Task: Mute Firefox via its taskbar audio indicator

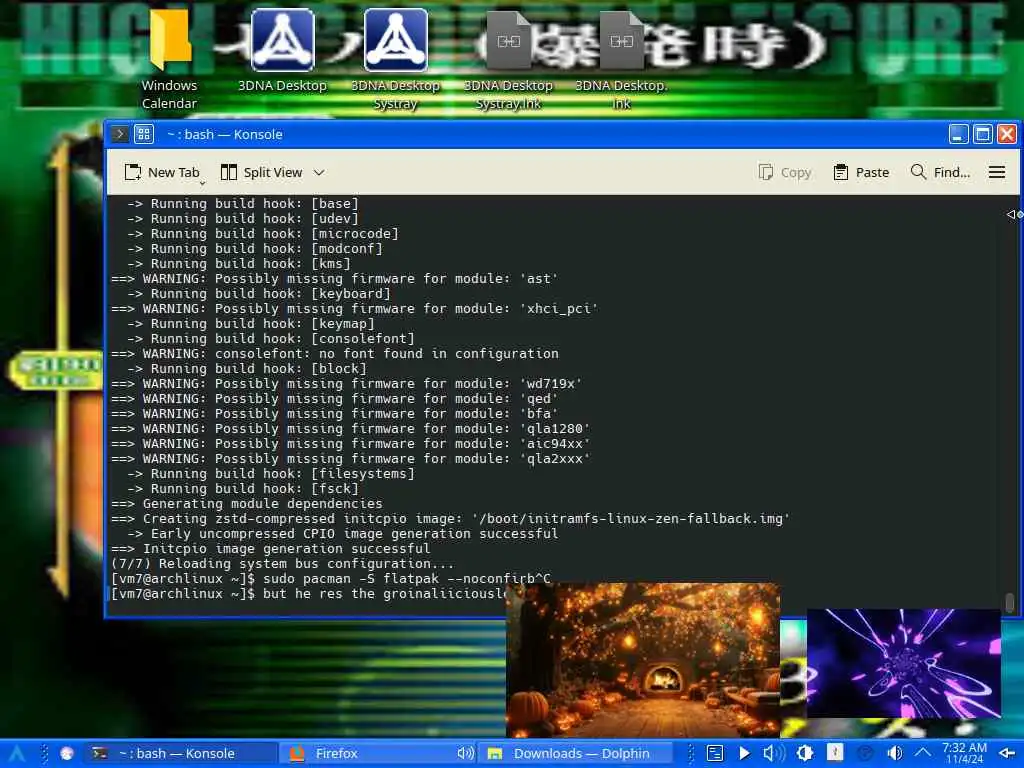Action: coord(465,754)
